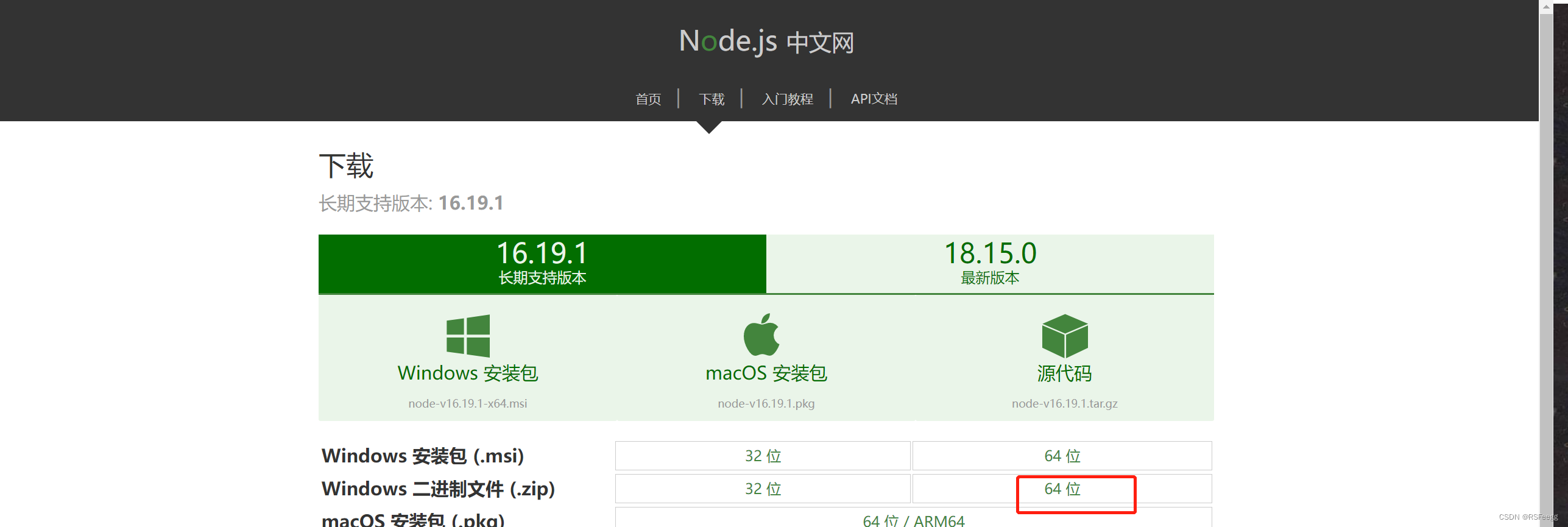Click the 下载 page heading
1568x527 pixels.
346,166
